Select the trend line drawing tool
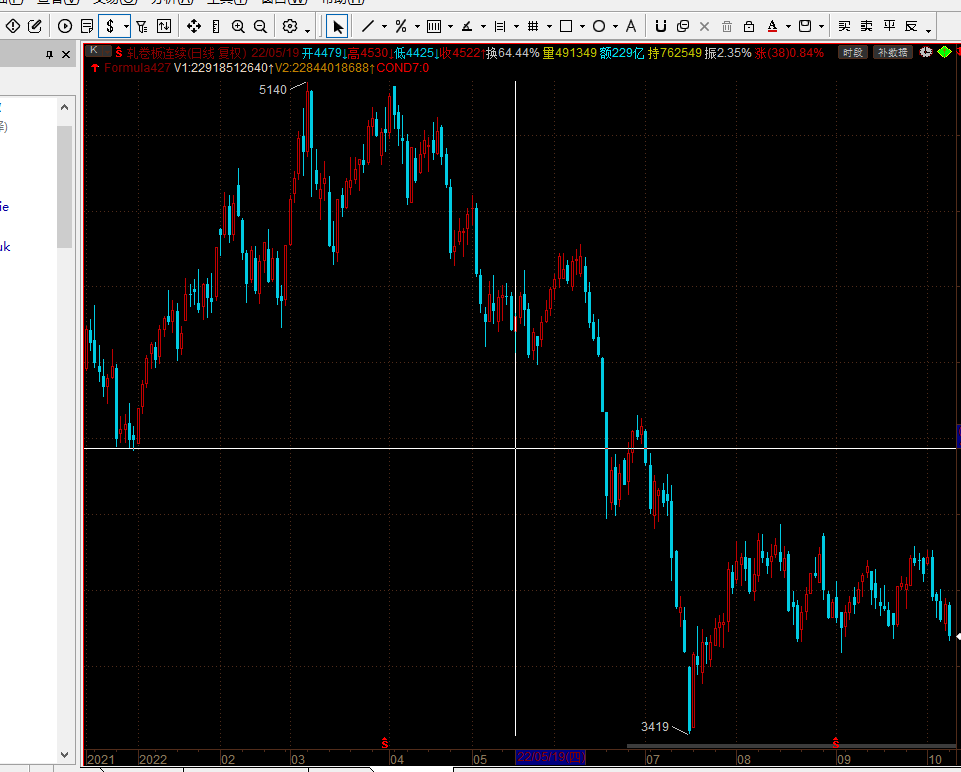The width and height of the screenshot is (961, 772). [x=368, y=26]
